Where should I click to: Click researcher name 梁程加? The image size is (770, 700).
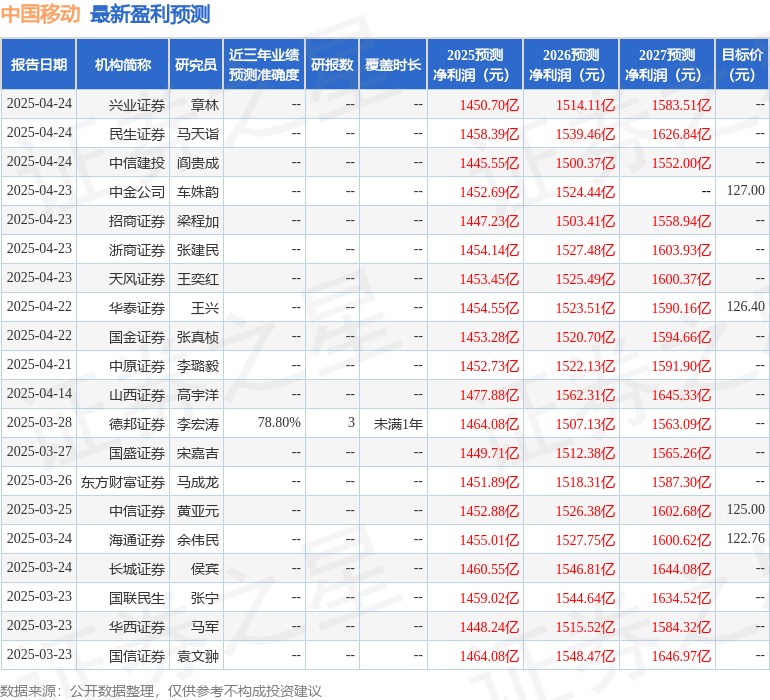click(x=198, y=221)
